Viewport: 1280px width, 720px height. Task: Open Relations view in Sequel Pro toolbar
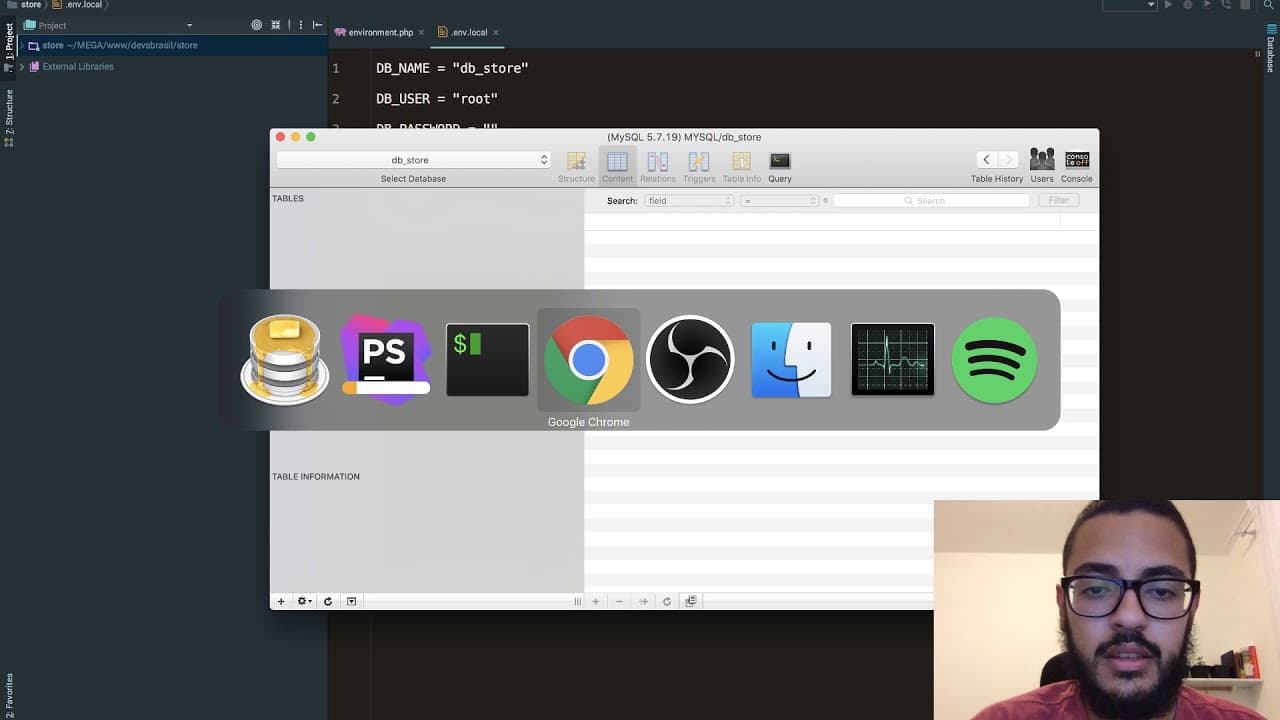658,167
